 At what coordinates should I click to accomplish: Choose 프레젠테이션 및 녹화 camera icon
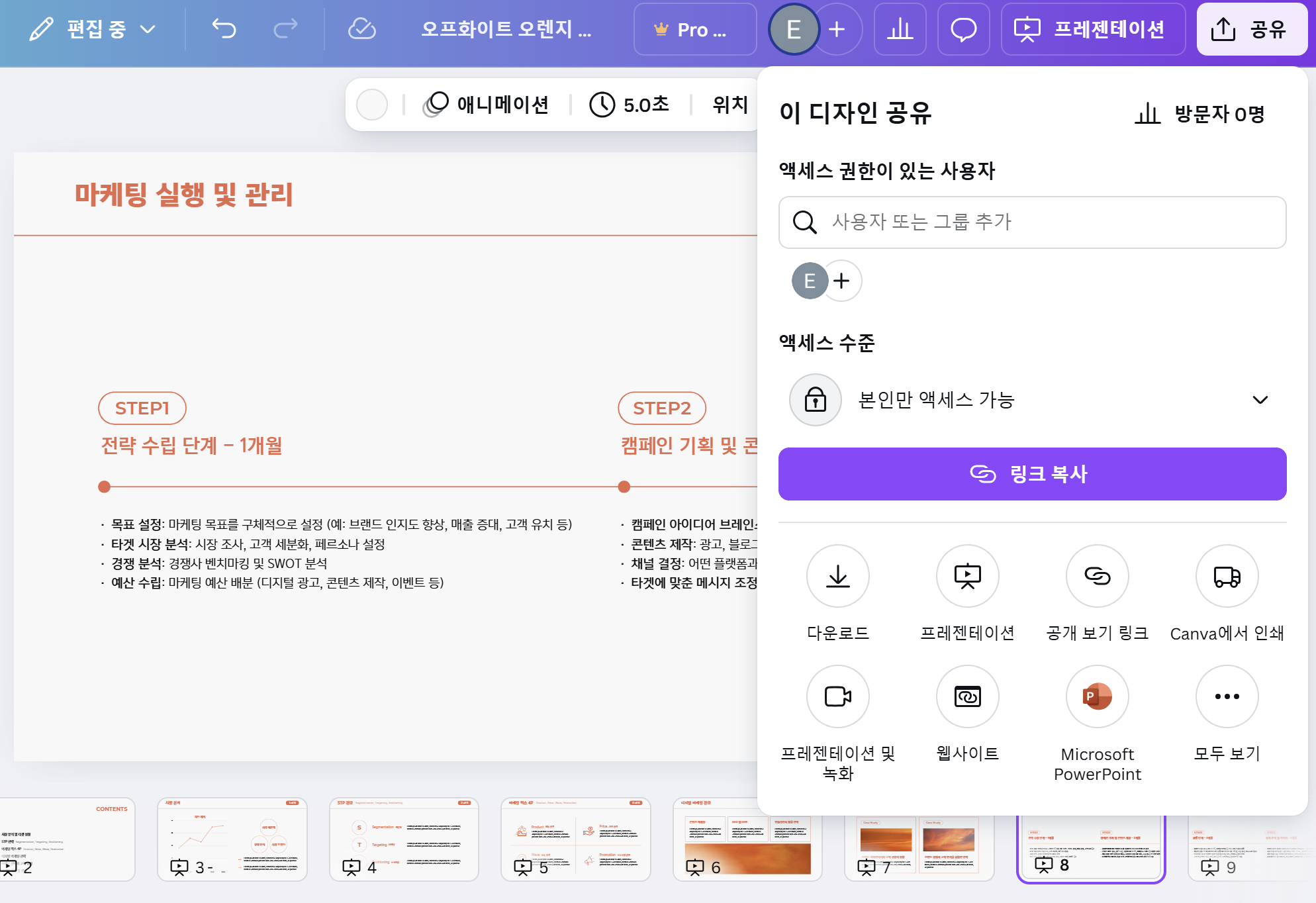coord(838,696)
